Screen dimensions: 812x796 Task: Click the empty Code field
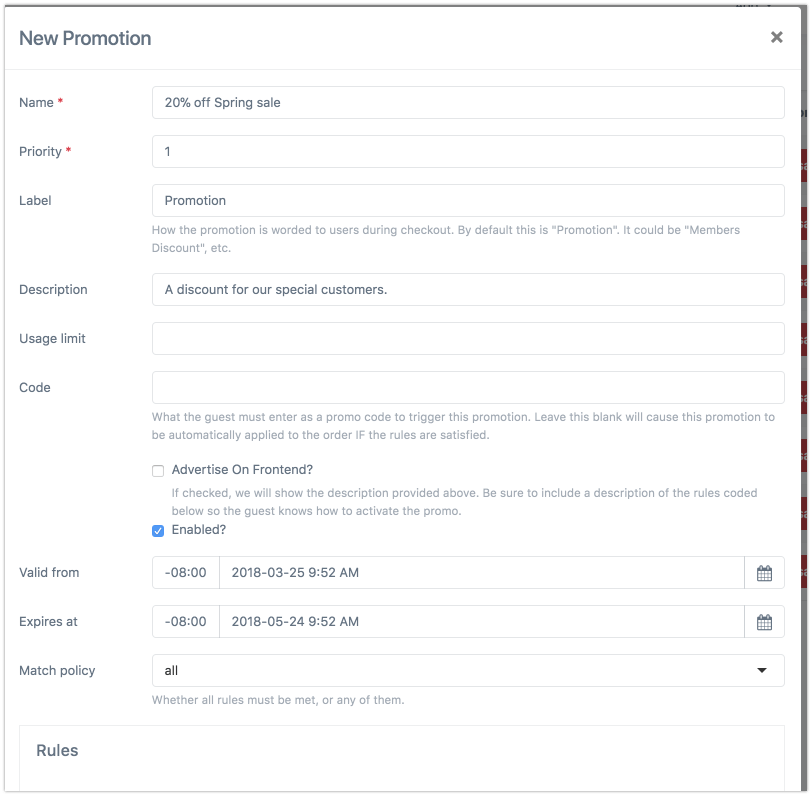click(x=468, y=387)
